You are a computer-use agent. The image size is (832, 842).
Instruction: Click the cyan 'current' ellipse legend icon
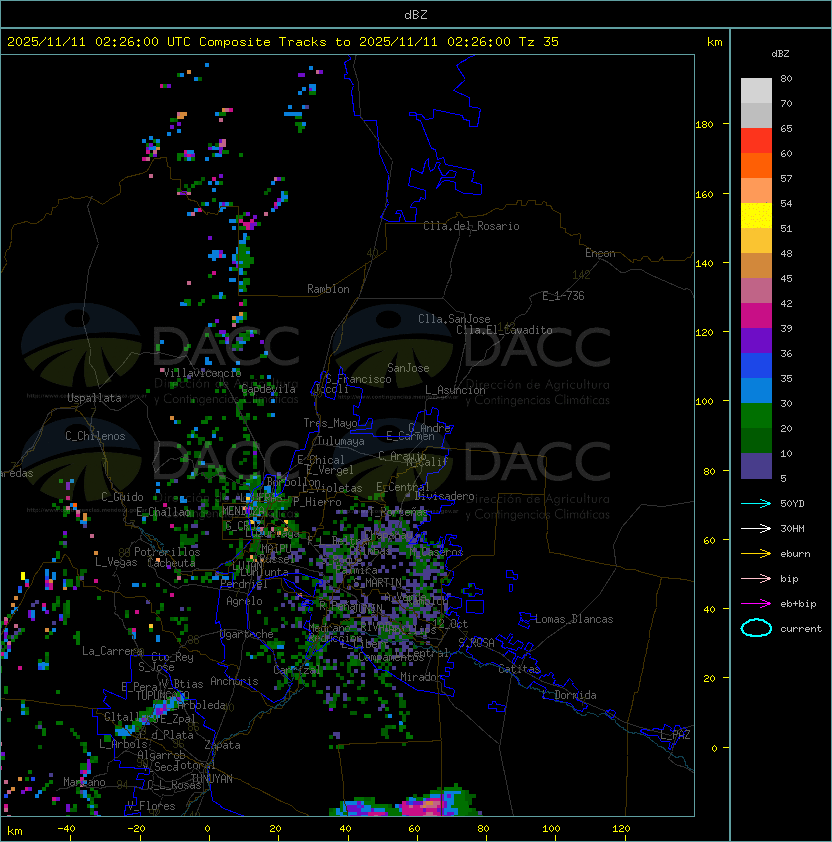coord(756,628)
